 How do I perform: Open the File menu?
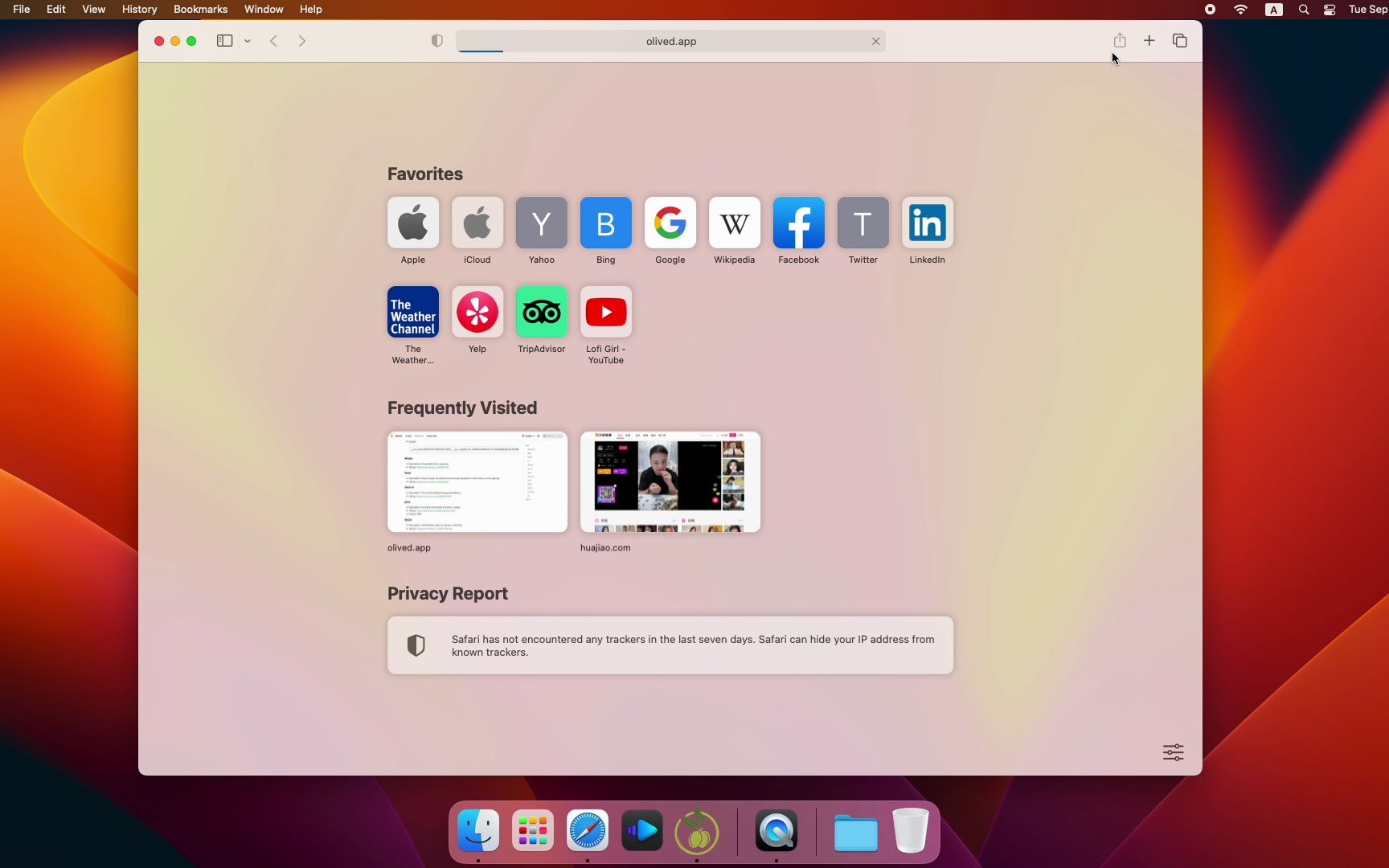point(22,10)
